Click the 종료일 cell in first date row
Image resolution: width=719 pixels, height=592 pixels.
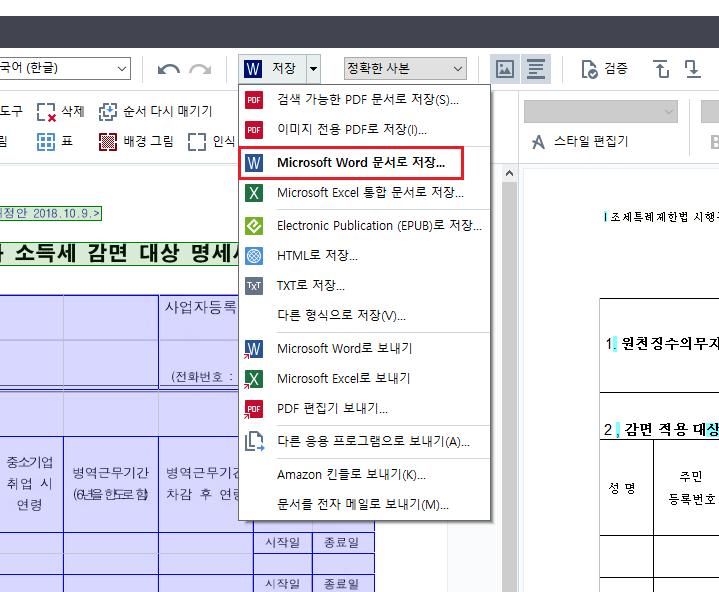pyautogui.click(x=343, y=543)
